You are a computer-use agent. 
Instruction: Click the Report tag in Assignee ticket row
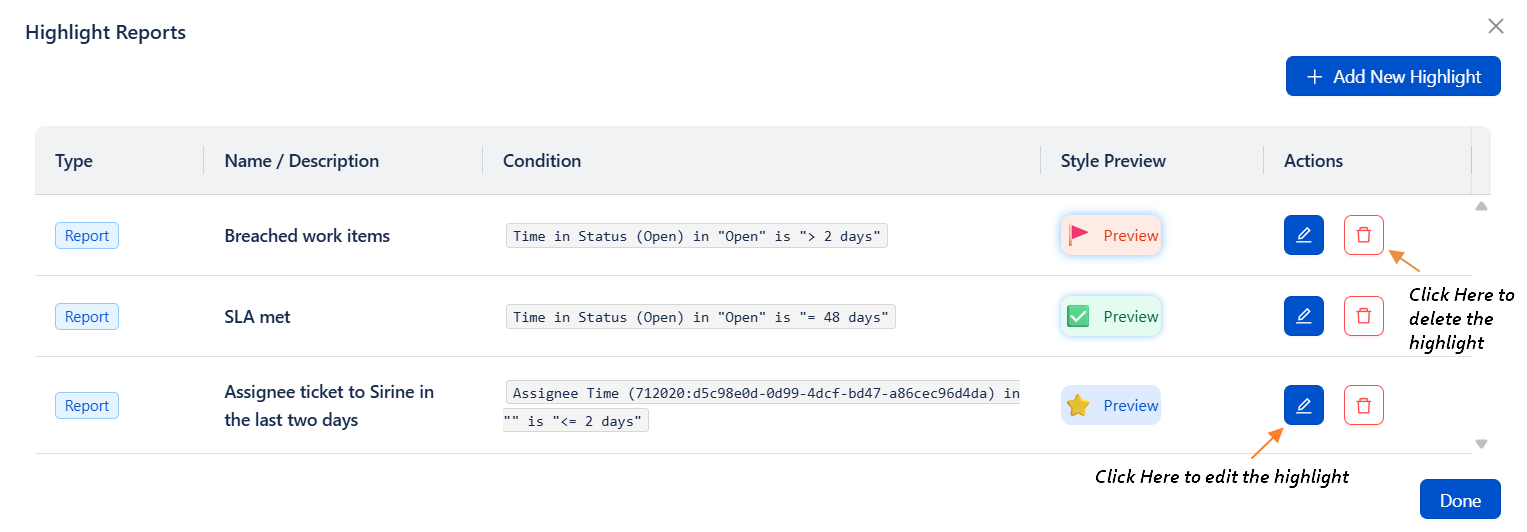tap(87, 406)
